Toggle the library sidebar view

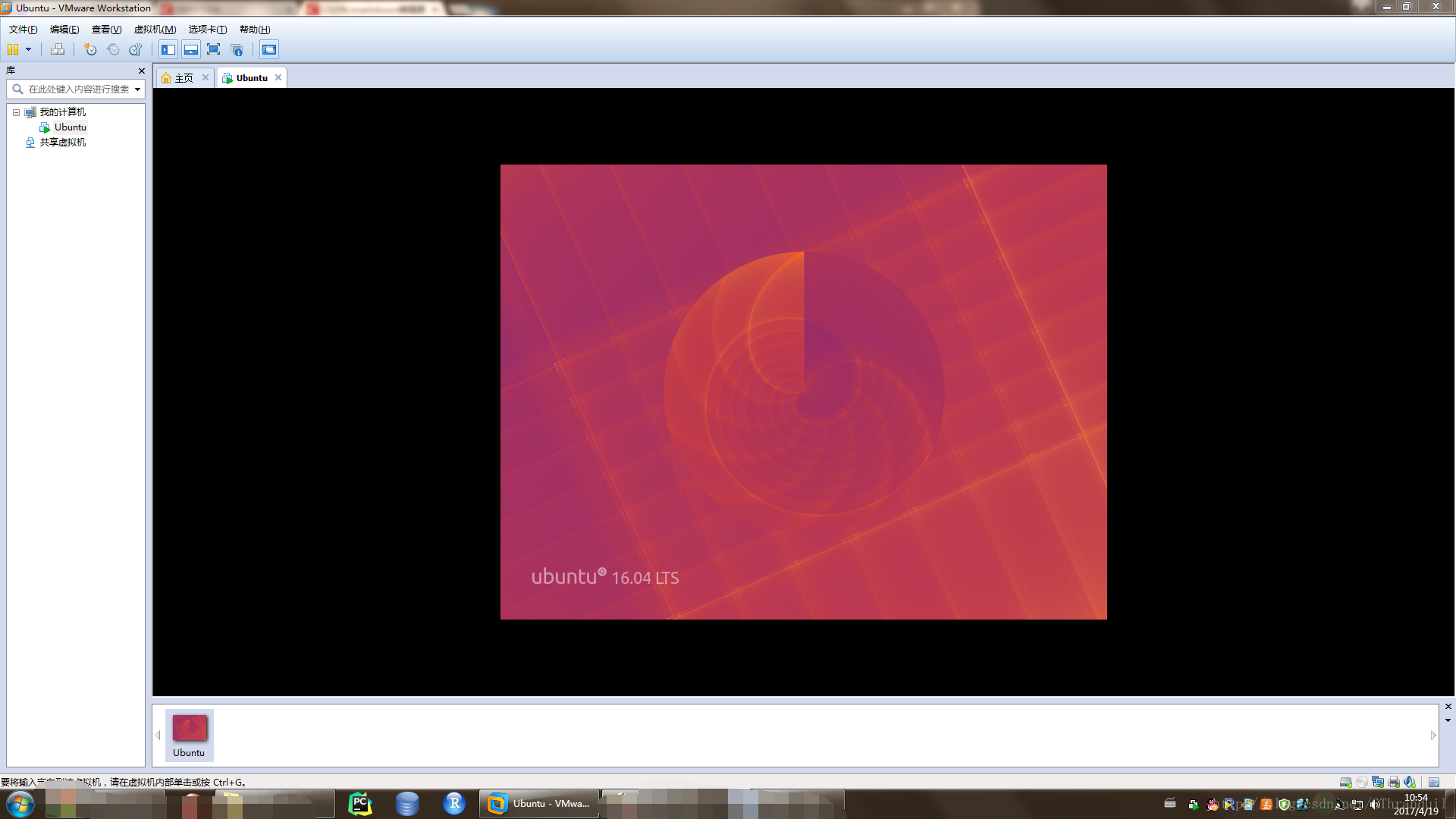[x=168, y=49]
